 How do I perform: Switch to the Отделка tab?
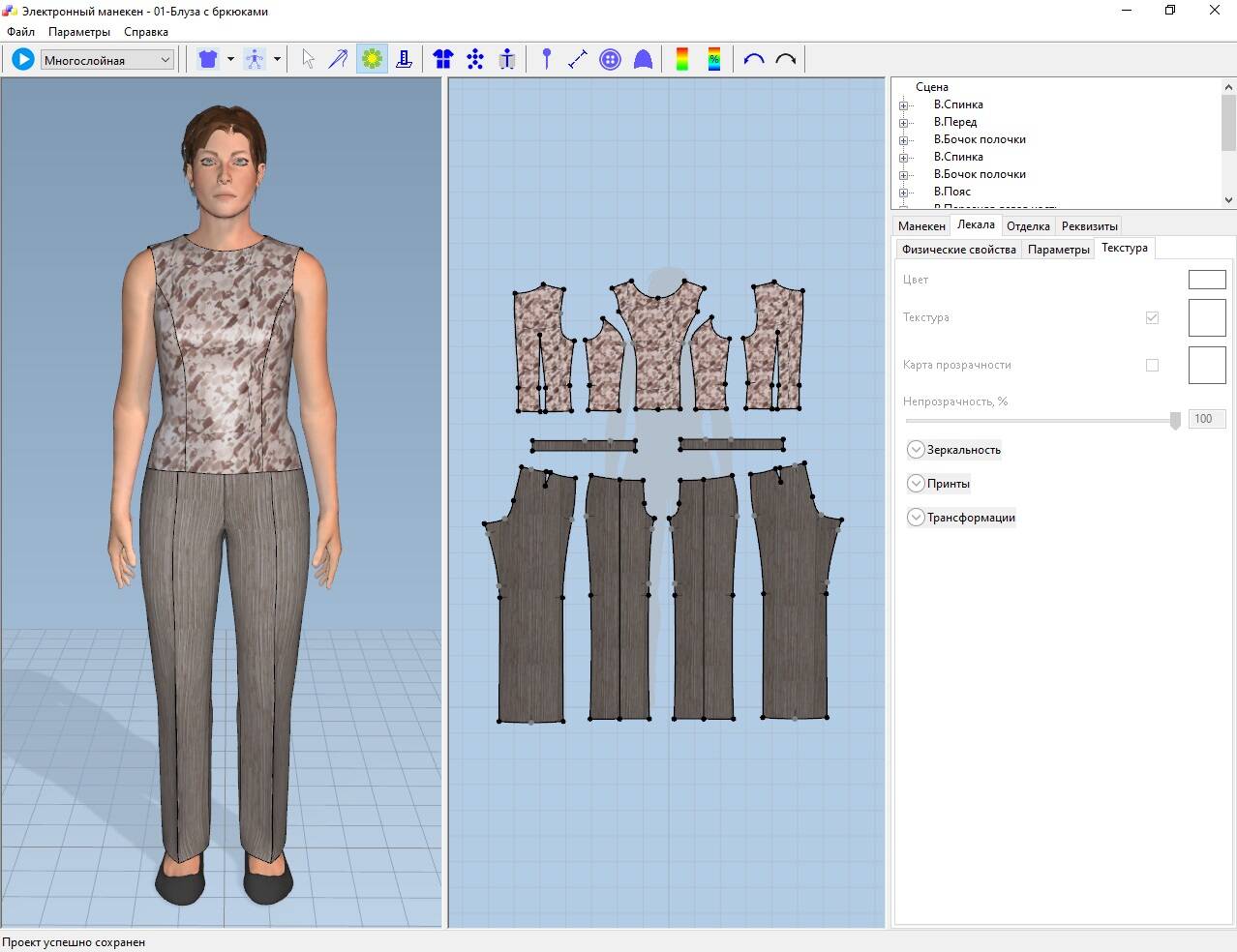click(x=1028, y=226)
